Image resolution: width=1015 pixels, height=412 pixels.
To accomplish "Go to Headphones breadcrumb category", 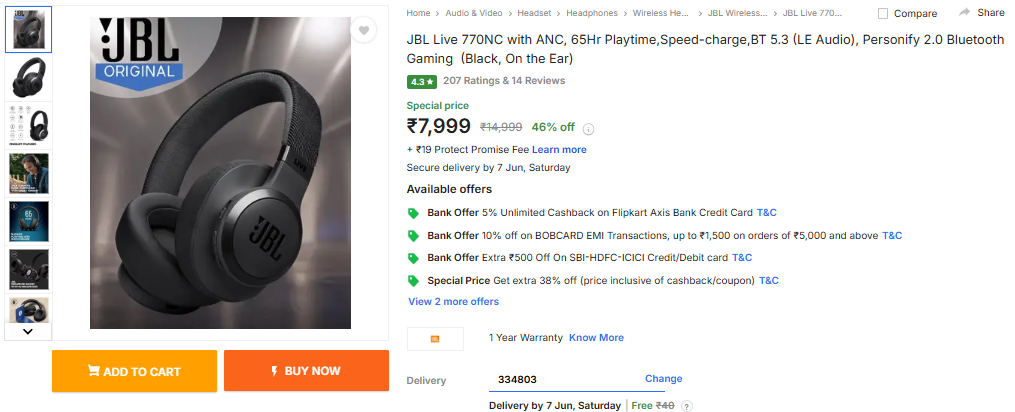I will 592,13.
